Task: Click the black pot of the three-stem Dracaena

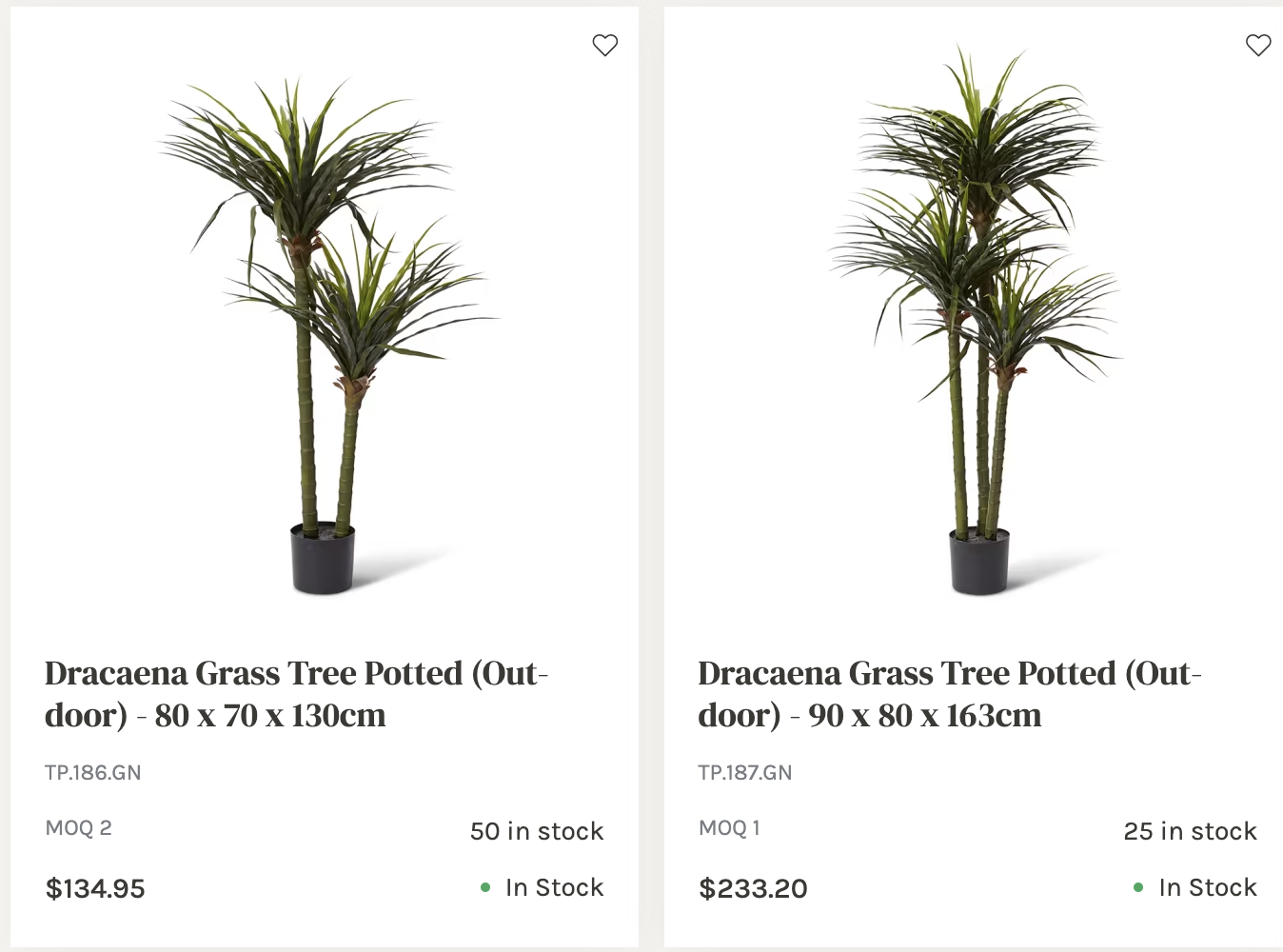Action: pyautogui.click(x=979, y=562)
